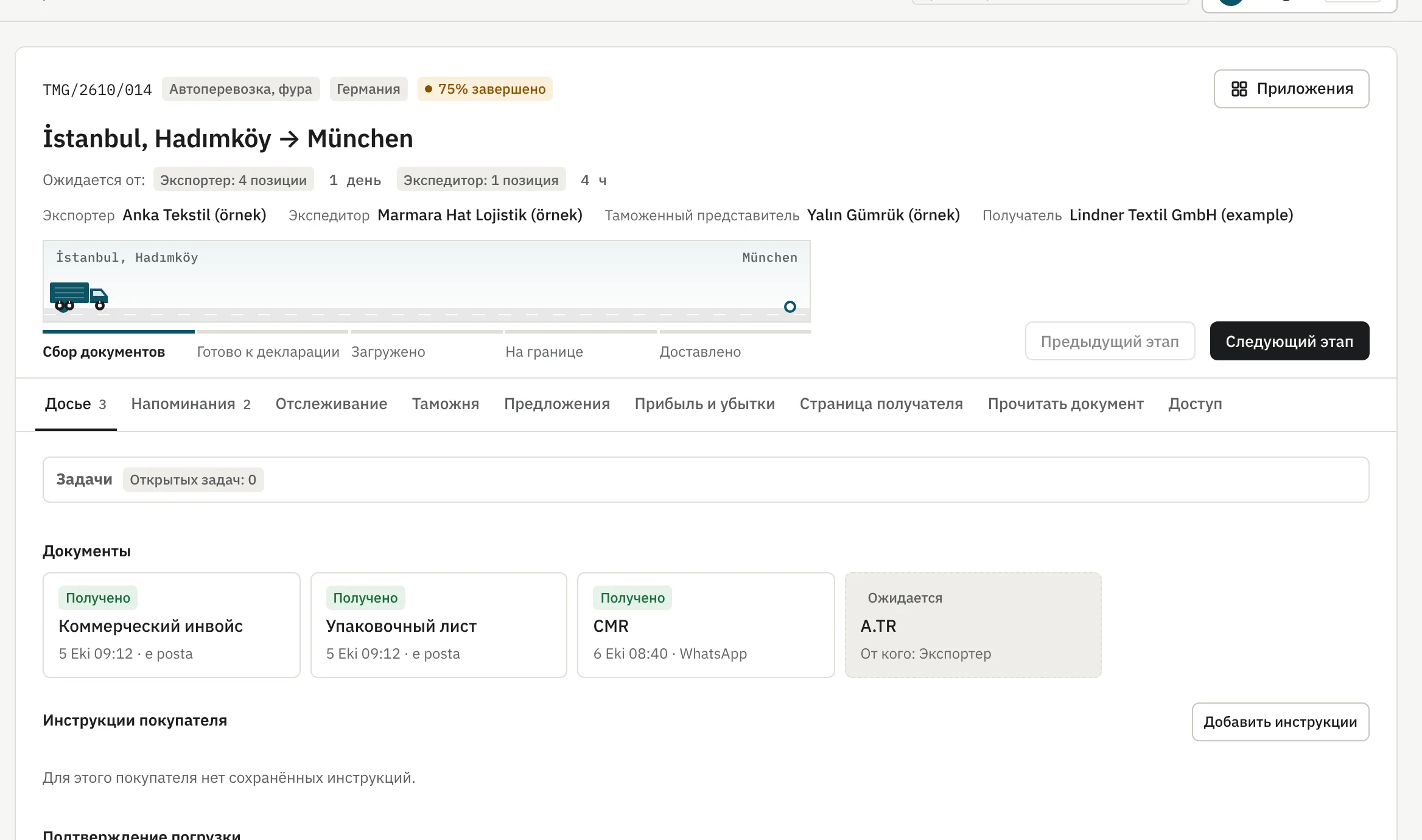Open the pending A.TR document card

tap(973, 625)
